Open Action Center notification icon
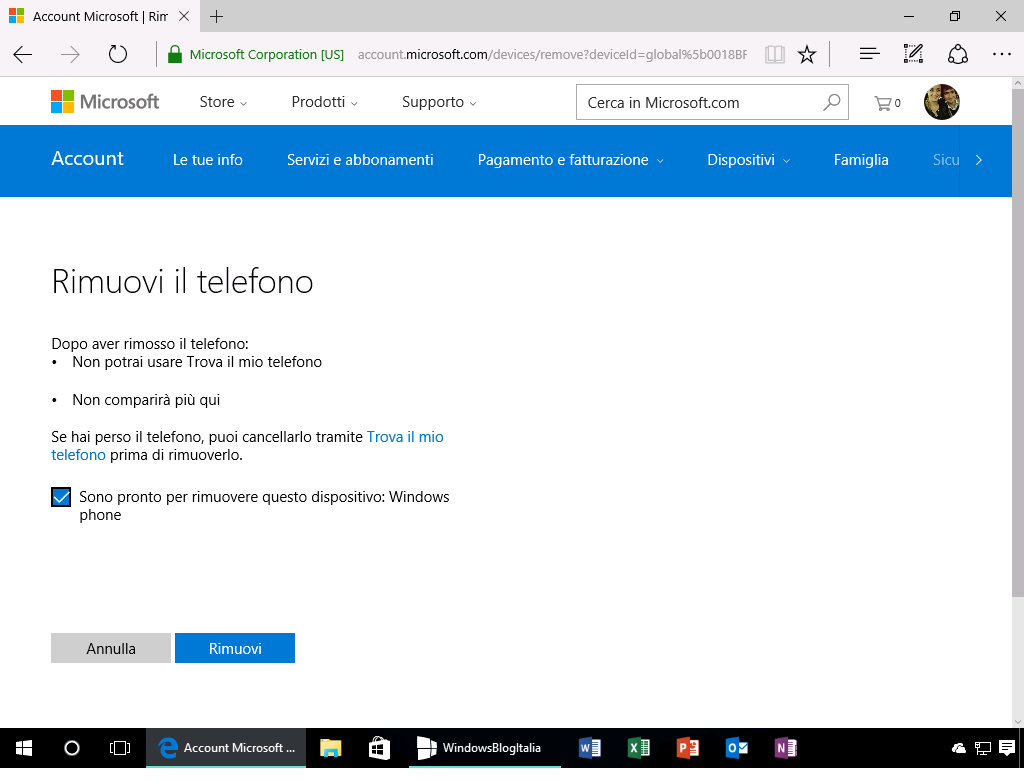This screenshot has height=783, width=1024. [x=1007, y=748]
